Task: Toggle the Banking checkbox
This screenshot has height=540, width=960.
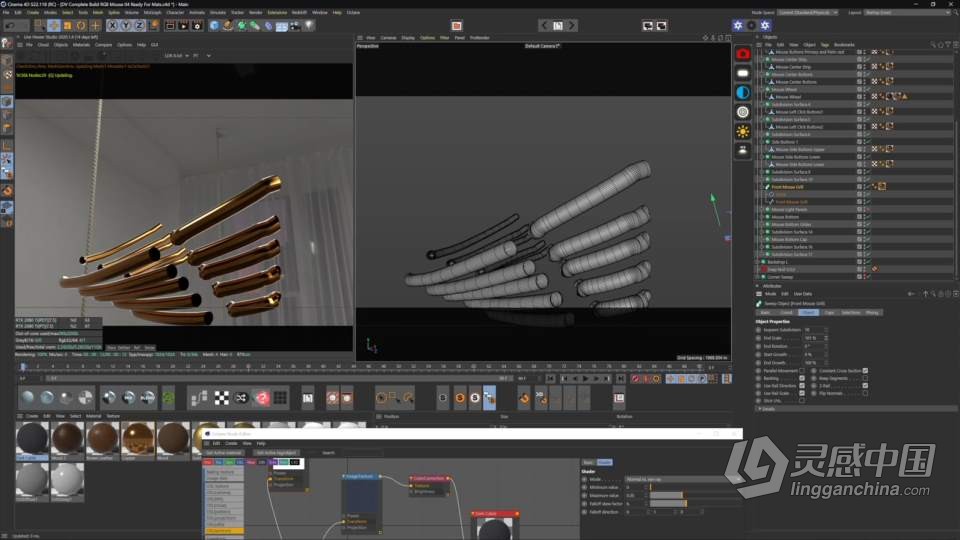Action: tap(801, 378)
